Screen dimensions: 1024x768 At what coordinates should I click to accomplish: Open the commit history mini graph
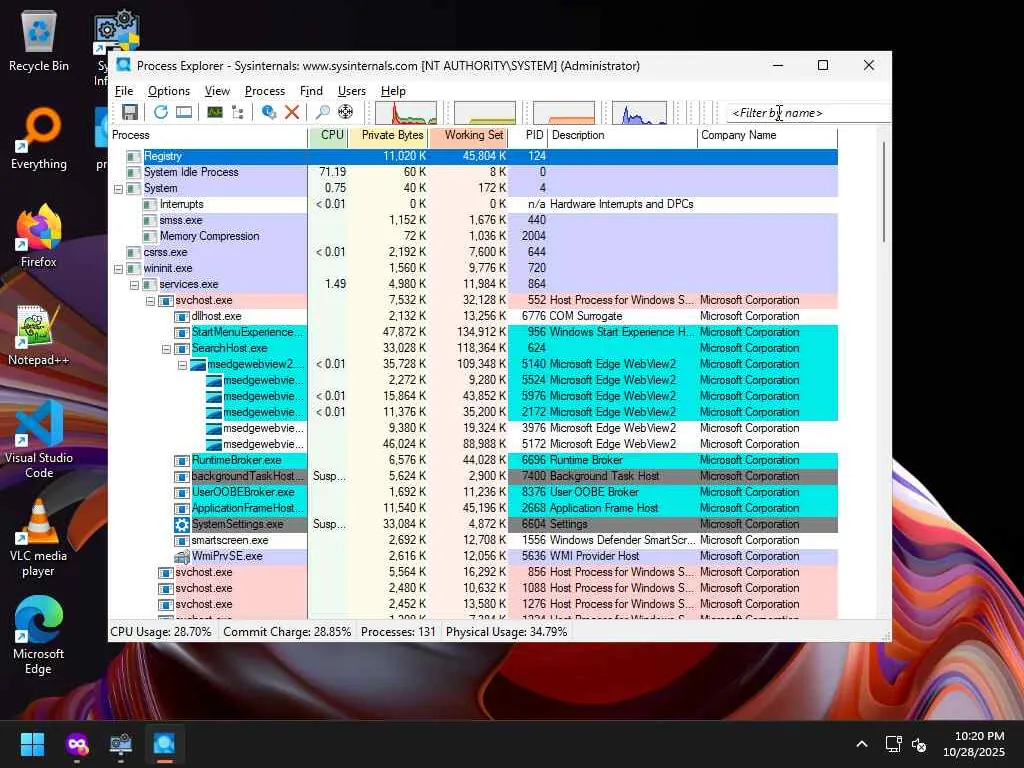(x=485, y=112)
